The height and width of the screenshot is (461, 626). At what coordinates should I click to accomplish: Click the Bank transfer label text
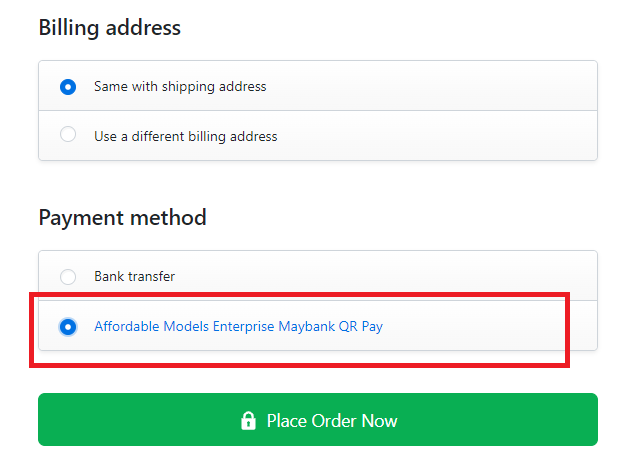(x=135, y=276)
